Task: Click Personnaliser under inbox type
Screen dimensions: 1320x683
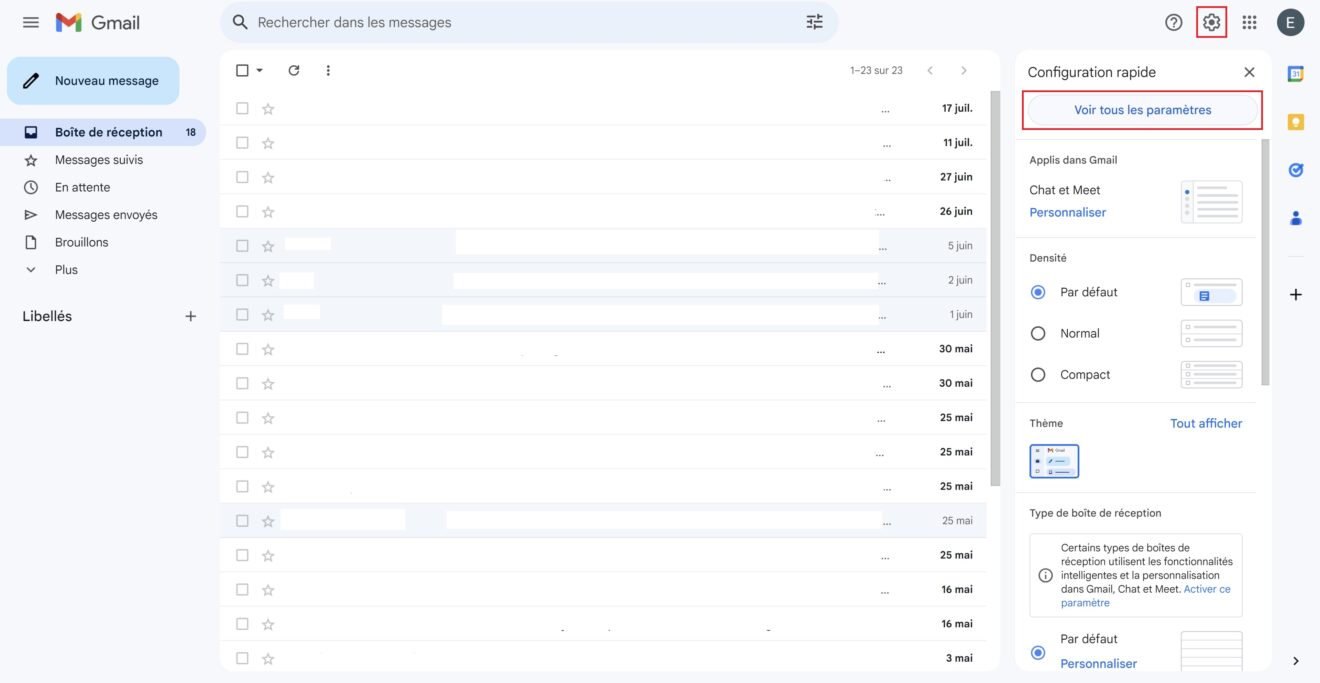Action: (x=1098, y=663)
